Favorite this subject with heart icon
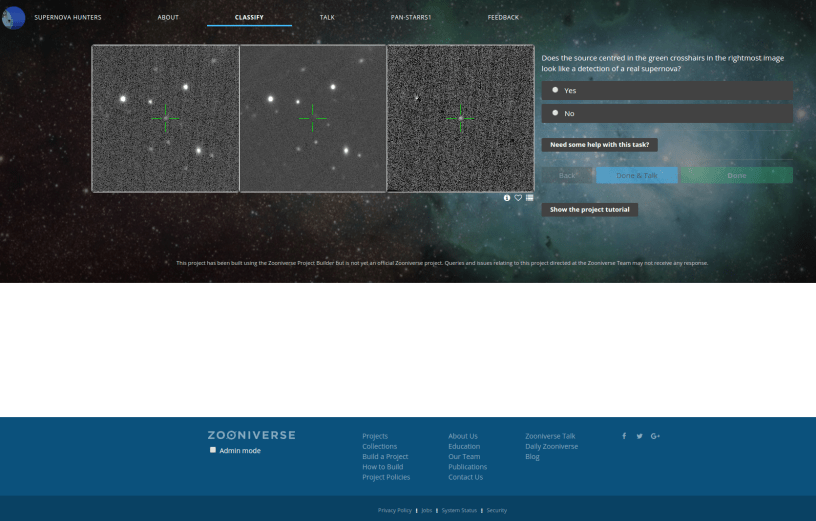Viewport: 816px width, 521px height. (518, 198)
